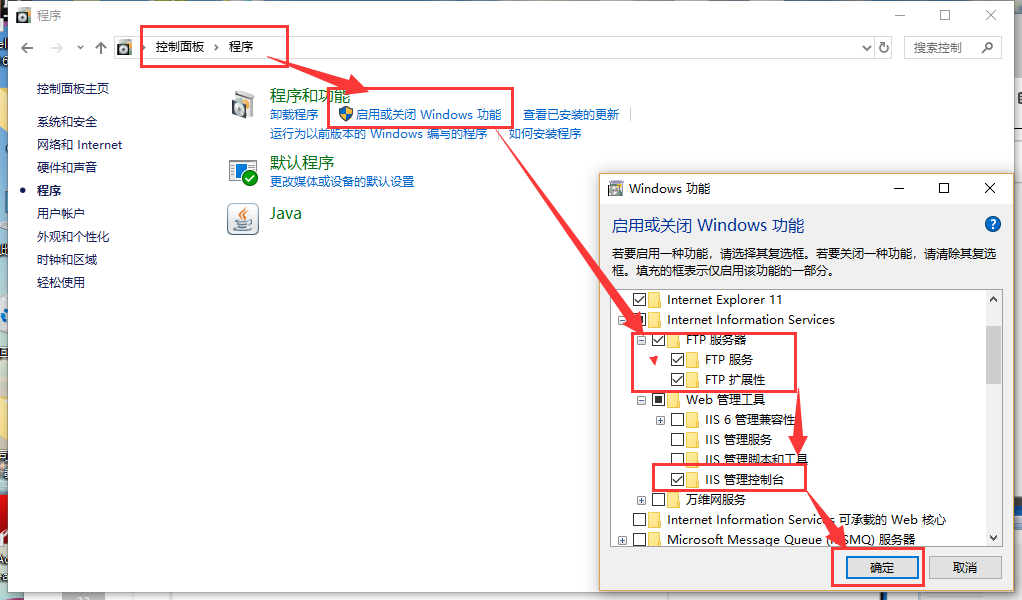The image size is (1022, 600).
Task: Open the address bar history dropdown
Action: click(866, 48)
